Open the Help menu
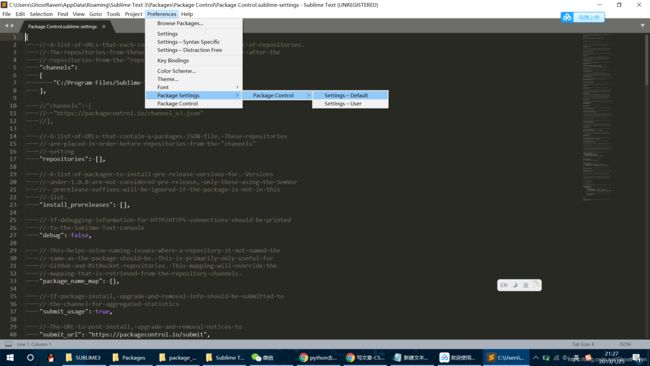 (x=187, y=14)
